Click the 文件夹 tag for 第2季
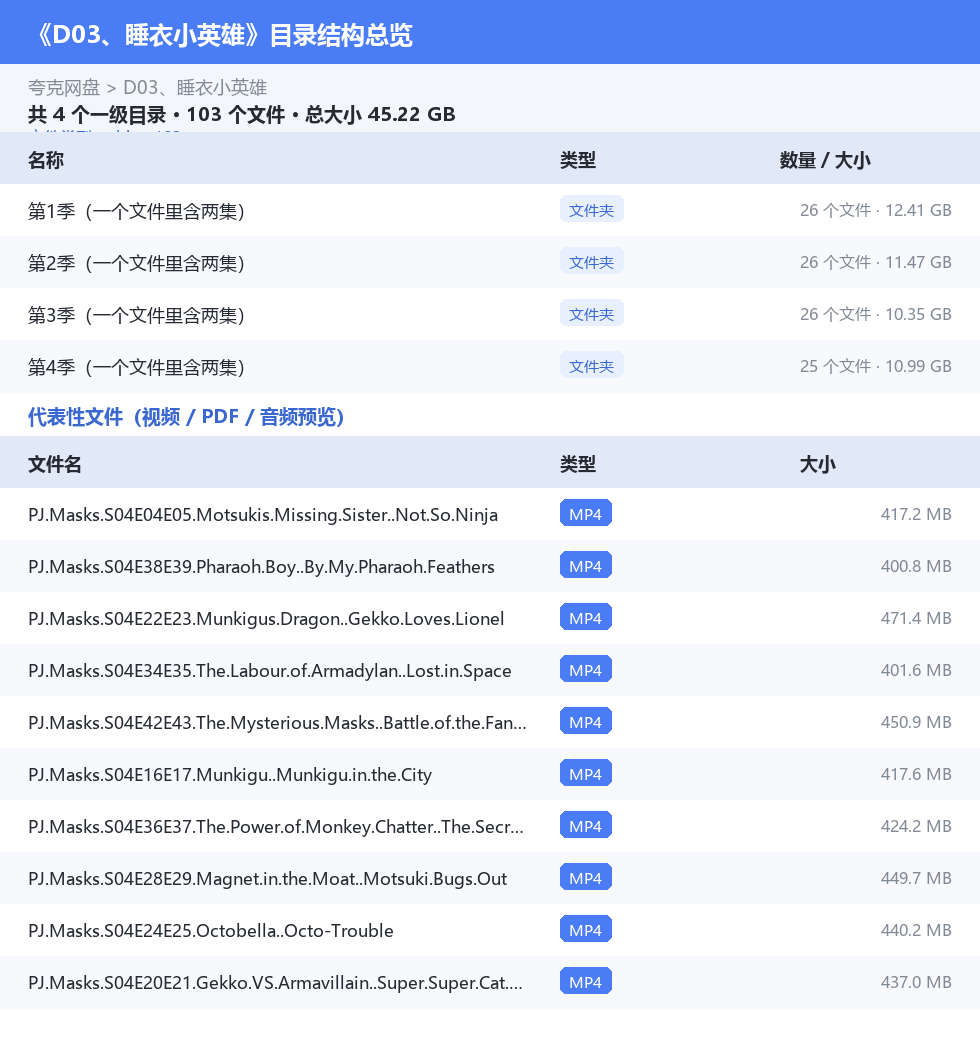The width and height of the screenshot is (980, 1040). coord(591,261)
